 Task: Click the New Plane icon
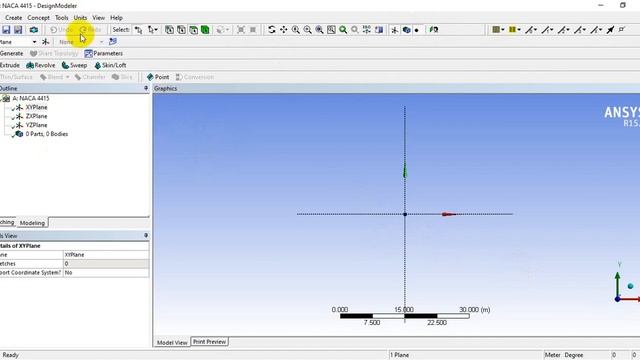[x=45, y=42]
